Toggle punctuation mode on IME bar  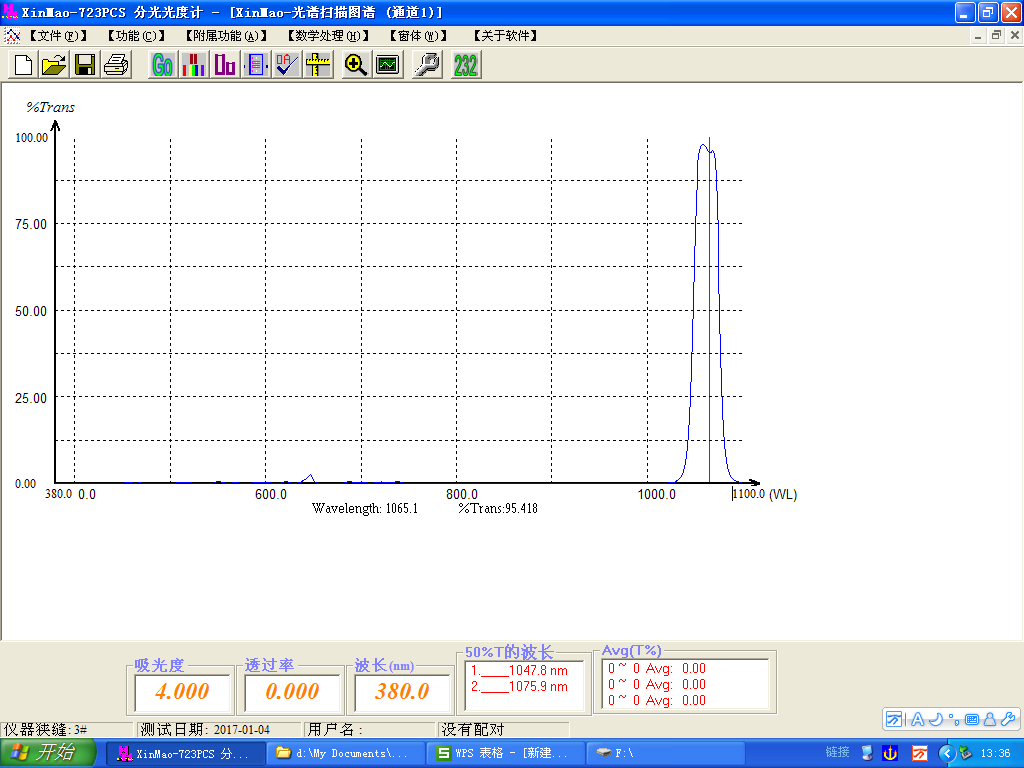pos(953,719)
